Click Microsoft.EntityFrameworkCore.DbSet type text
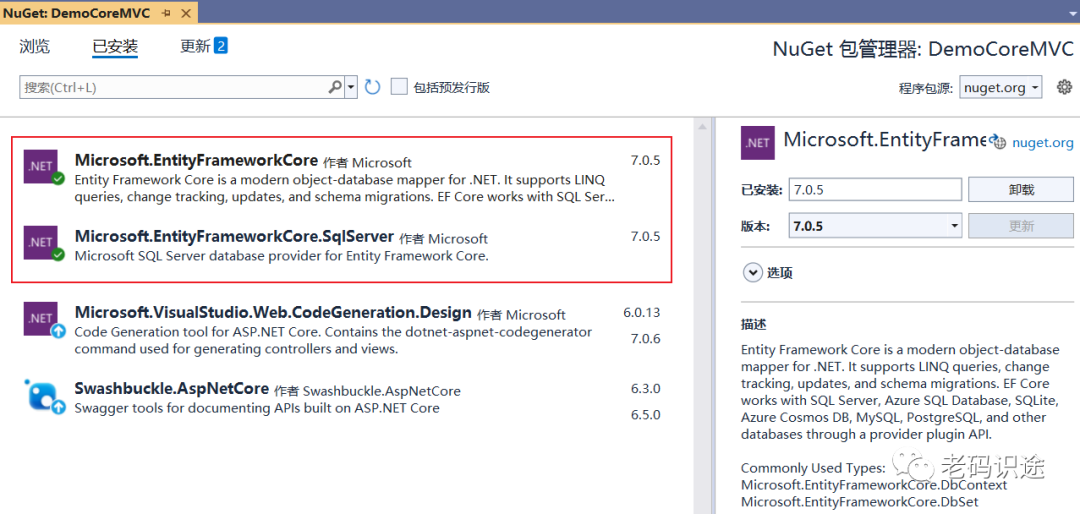This screenshot has width=1080, height=514. click(860, 502)
